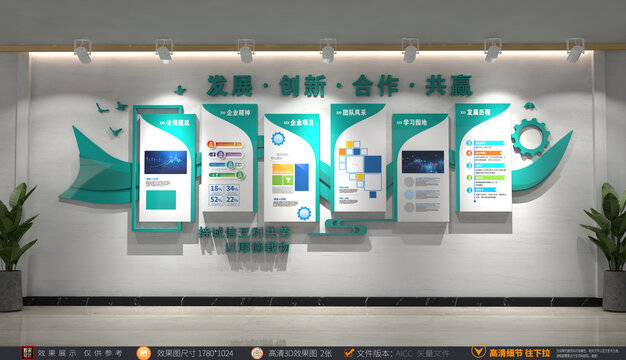Click the red person icon in 企业精神 panel
Screen dimensions: 626x360
[x=211, y=144]
